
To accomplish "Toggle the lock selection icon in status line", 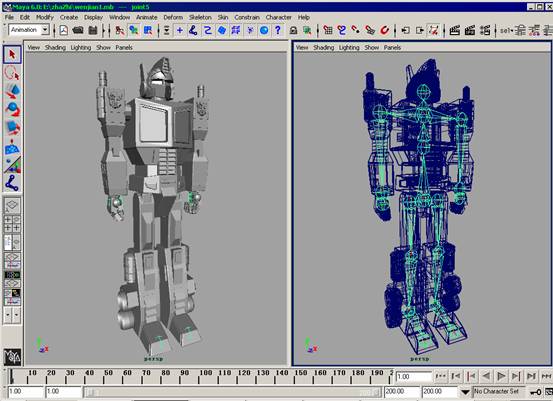I will tap(293, 31).
